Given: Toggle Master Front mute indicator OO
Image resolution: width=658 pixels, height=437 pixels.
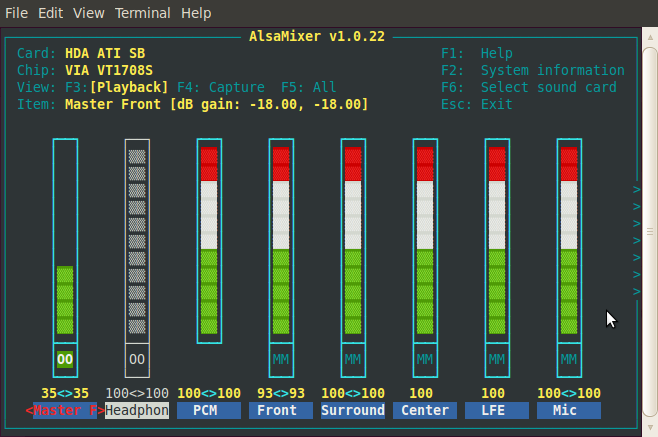Looking at the screenshot, I should [65, 359].
